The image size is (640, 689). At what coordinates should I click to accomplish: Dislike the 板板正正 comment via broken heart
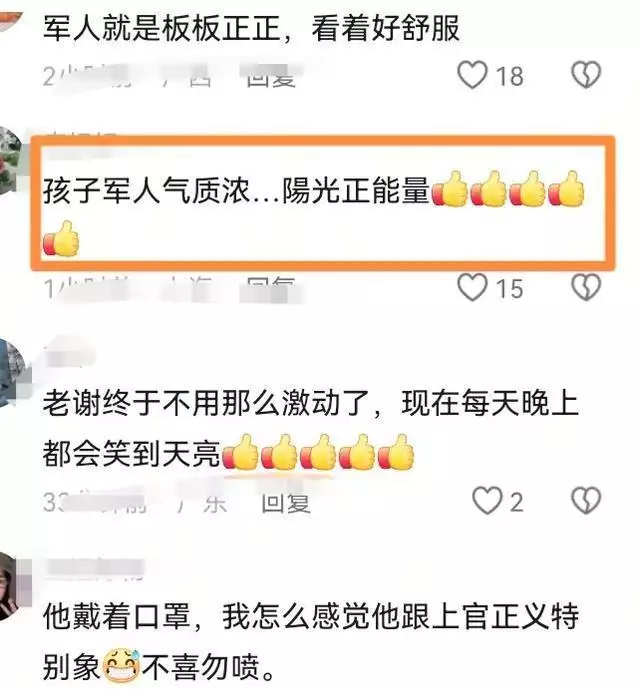coord(586,75)
